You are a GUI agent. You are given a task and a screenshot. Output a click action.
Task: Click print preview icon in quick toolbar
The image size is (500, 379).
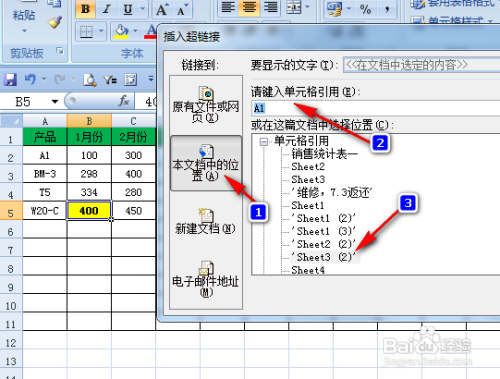click(x=90, y=80)
